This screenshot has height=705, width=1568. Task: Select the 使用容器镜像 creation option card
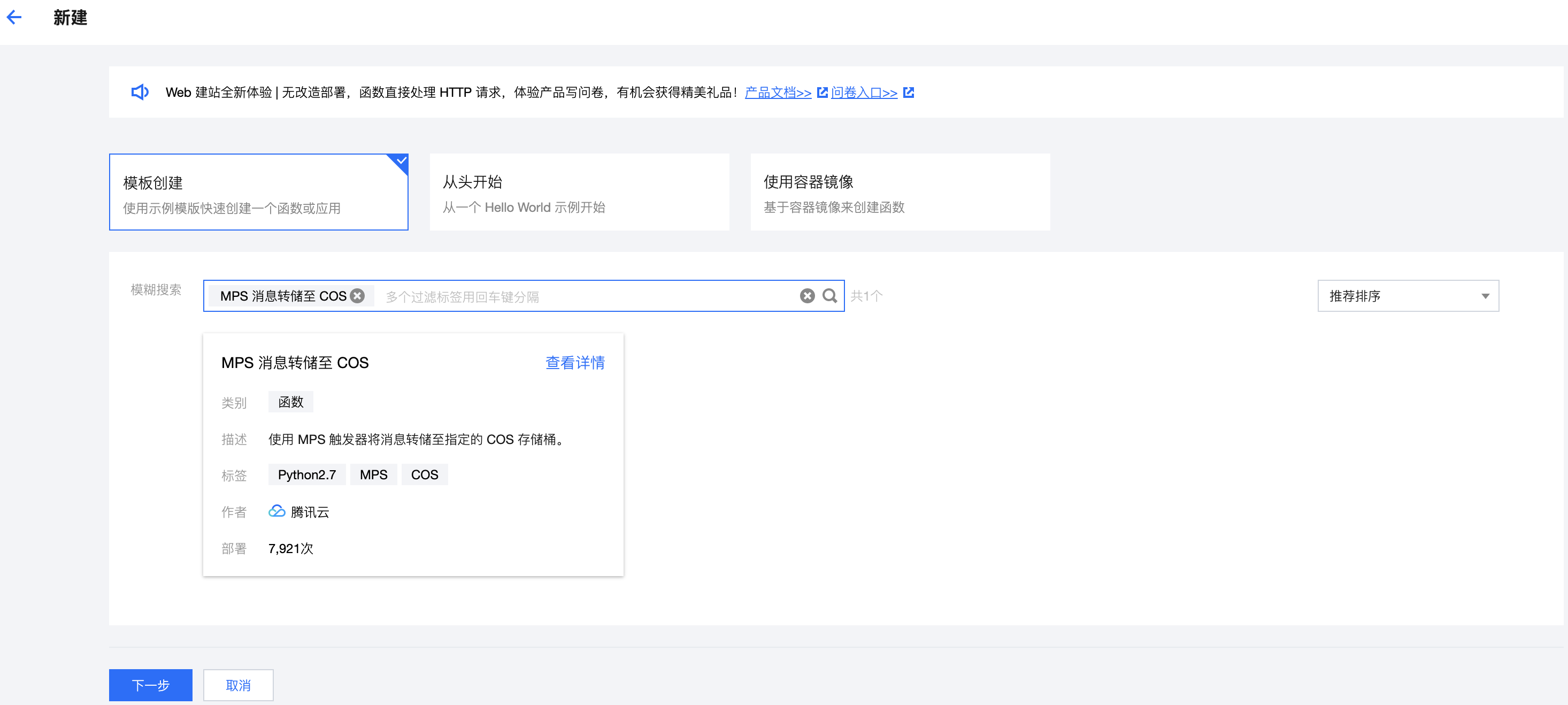[x=900, y=192]
